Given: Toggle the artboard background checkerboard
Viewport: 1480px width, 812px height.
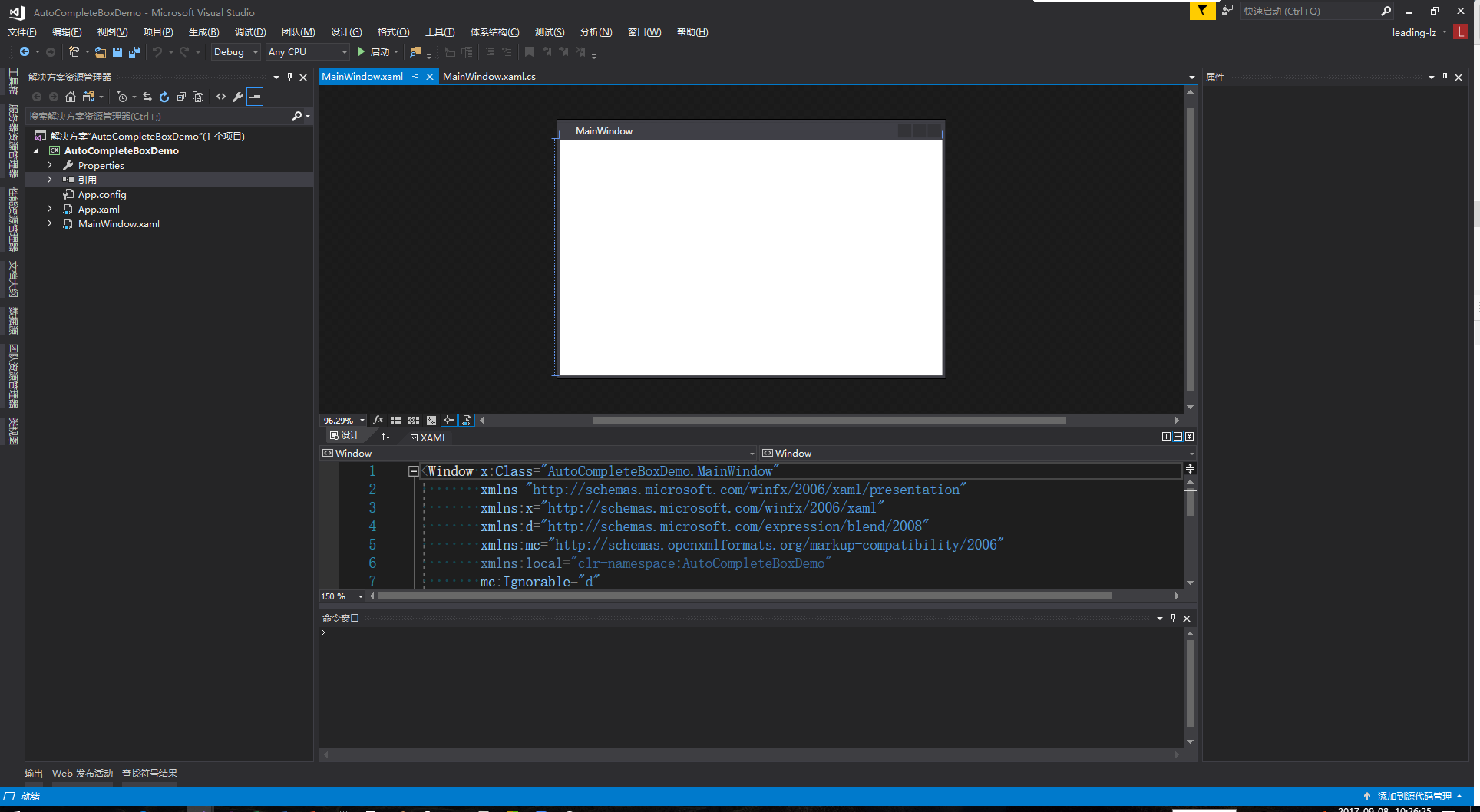Looking at the screenshot, I should coord(431,420).
